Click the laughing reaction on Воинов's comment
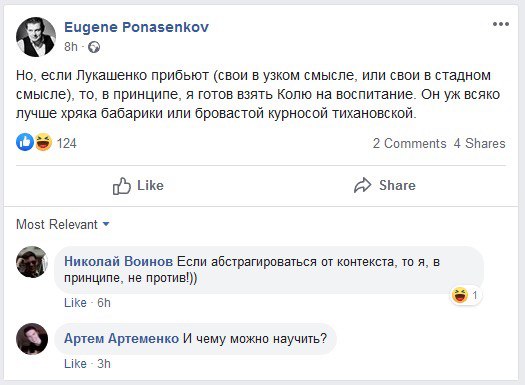Viewport: 525px width, 385px height. (x=460, y=295)
